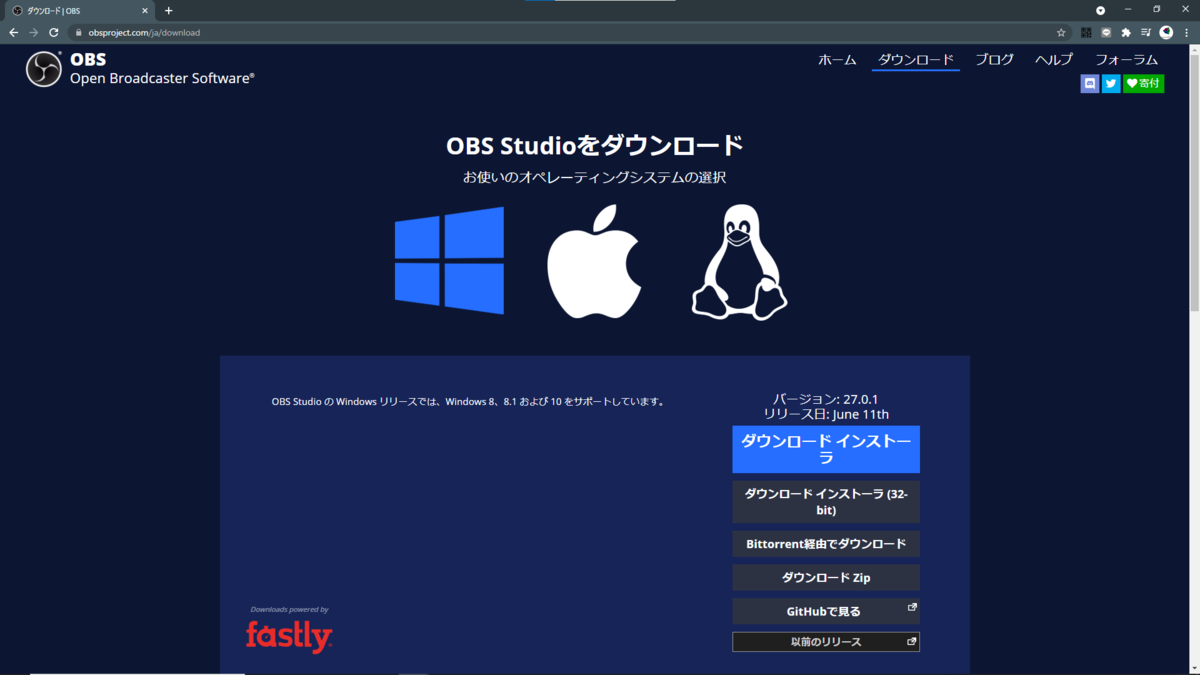Select the Windows logo operating system
1200x675 pixels.
pyautogui.click(x=449, y=261)
